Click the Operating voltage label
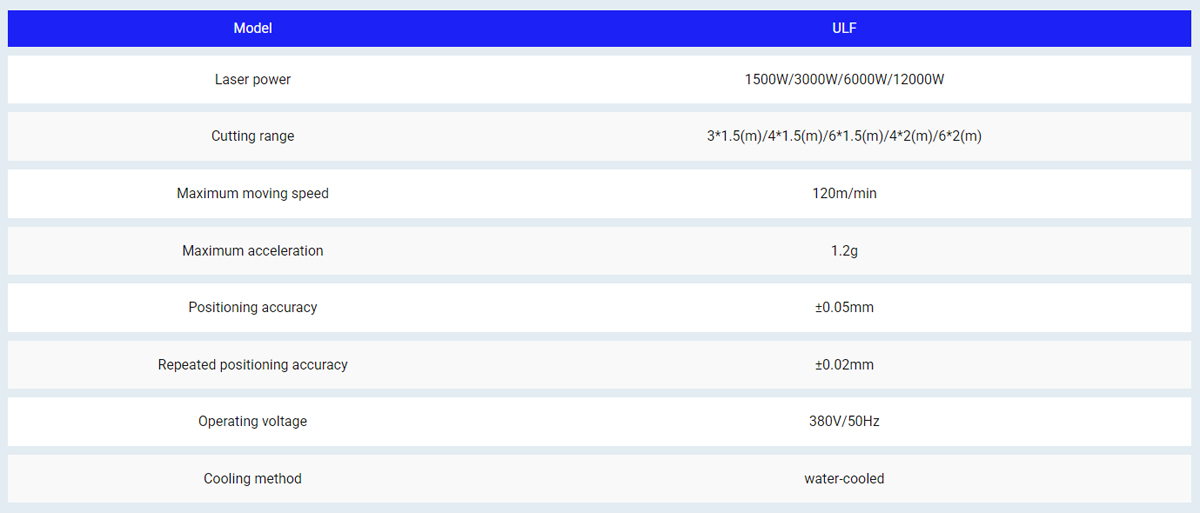 pyautogui.click(x=252, y=421)
